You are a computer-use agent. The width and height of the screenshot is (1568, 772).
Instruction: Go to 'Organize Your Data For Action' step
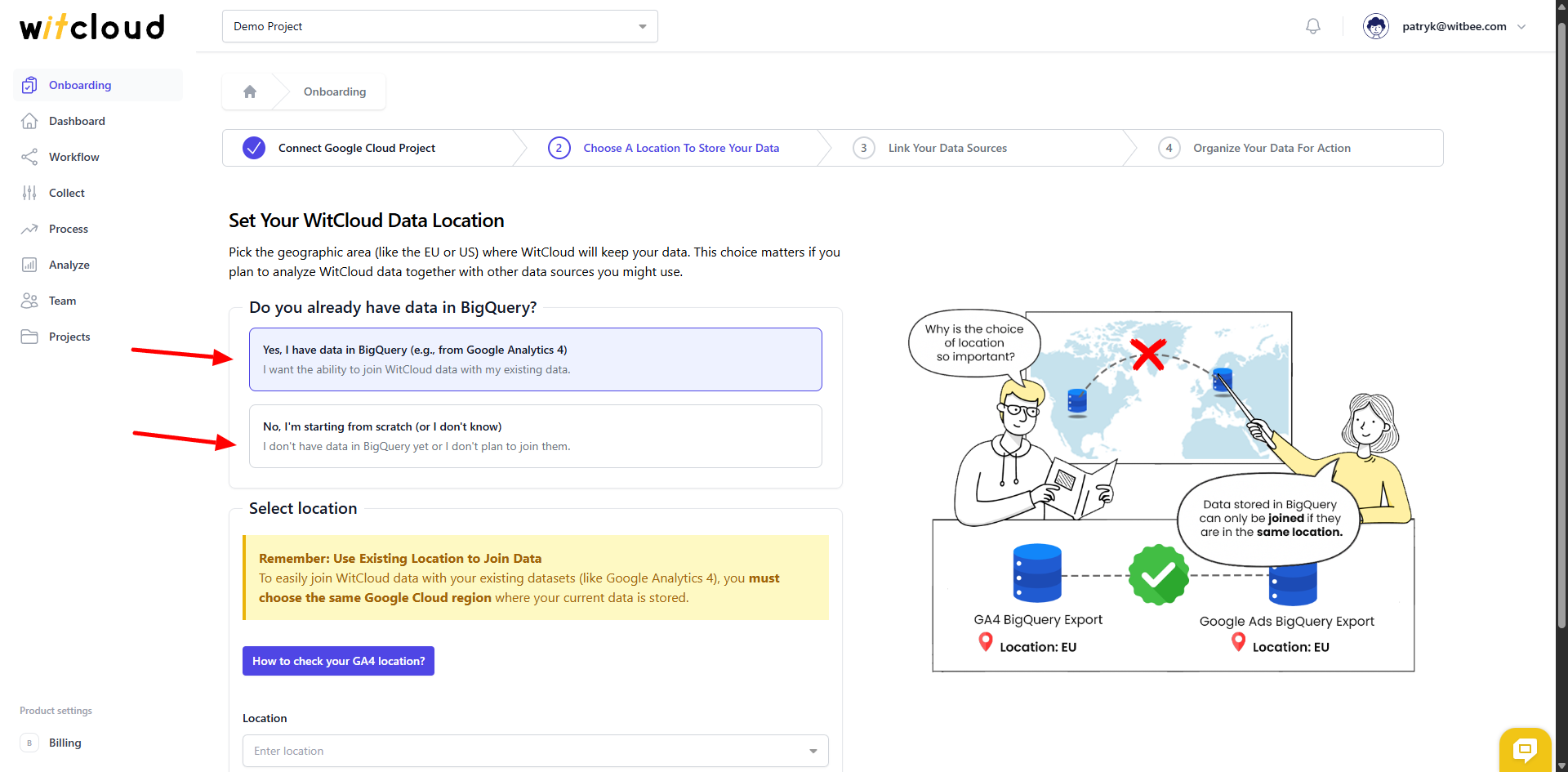1272,148
